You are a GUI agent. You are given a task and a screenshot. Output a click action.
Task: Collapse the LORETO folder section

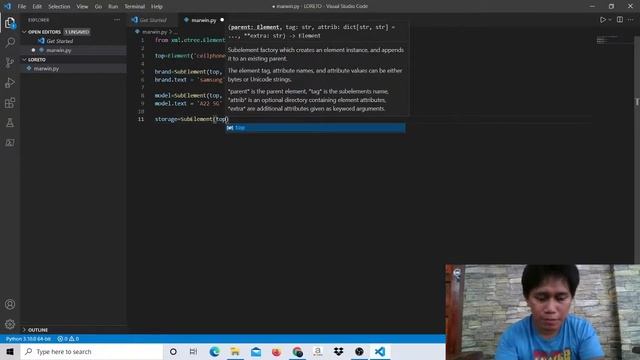tap(24, 60)
